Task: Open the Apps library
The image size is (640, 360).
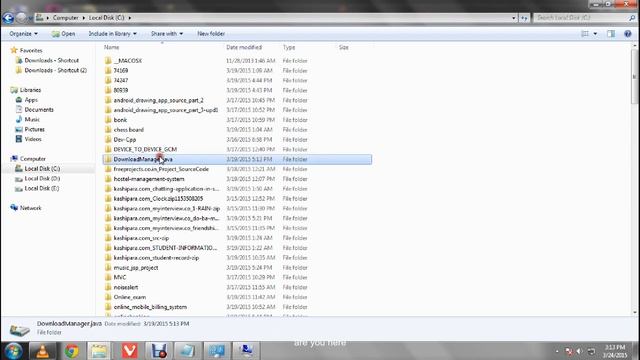Action: coord(31,100)
